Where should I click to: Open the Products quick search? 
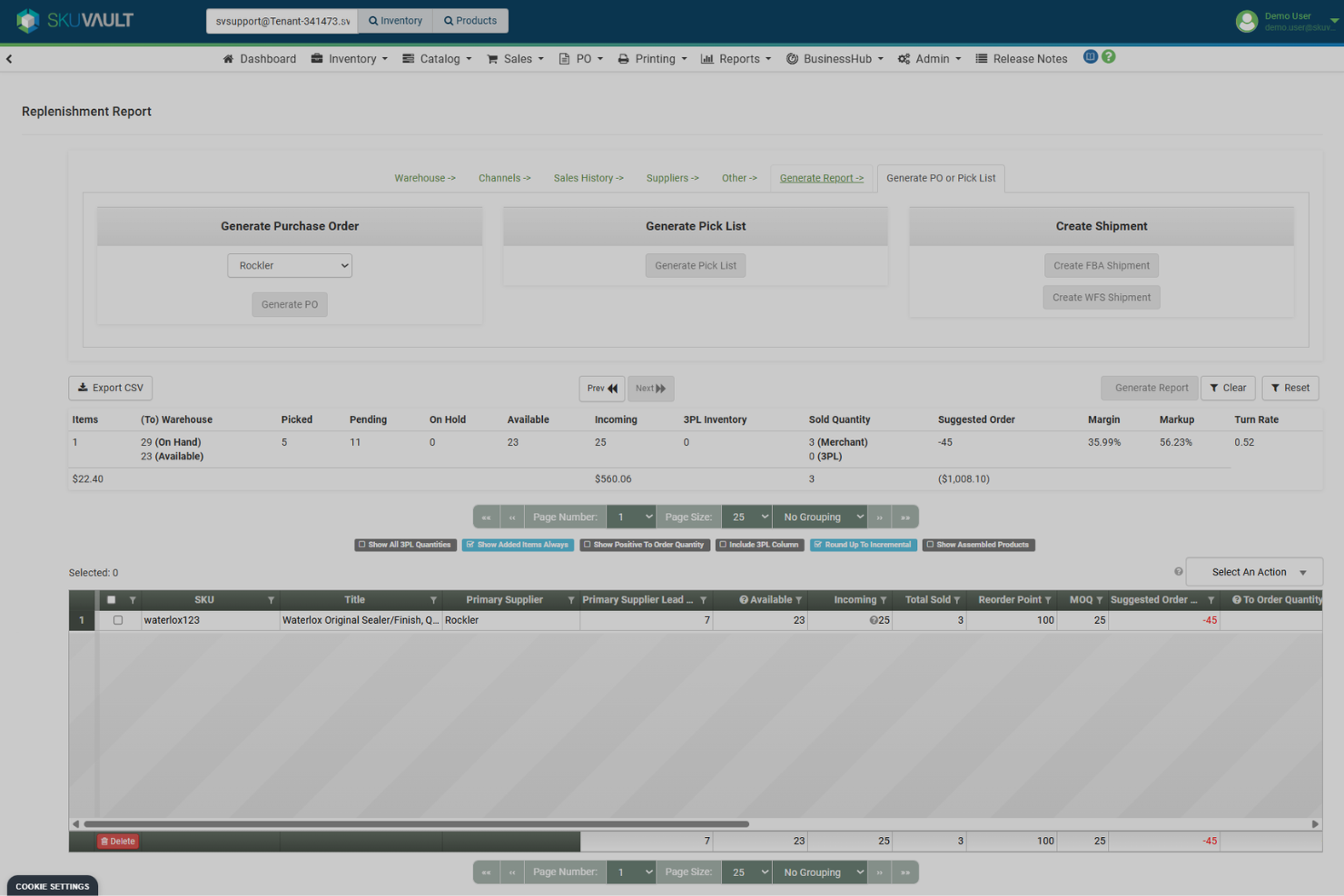[x=470, y=20]
